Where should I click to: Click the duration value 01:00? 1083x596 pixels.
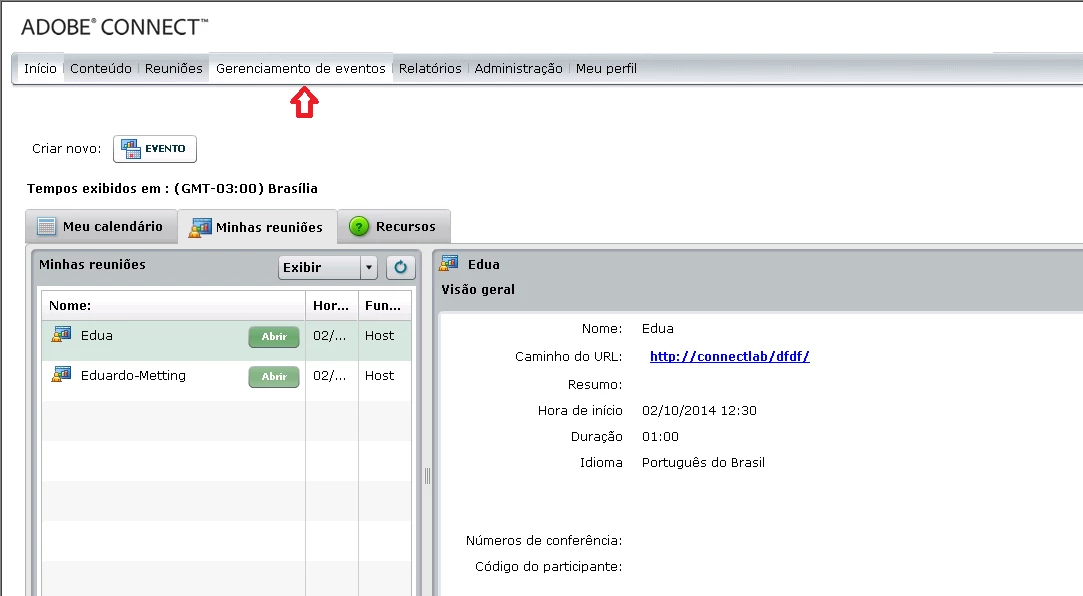tap(660, 436)
